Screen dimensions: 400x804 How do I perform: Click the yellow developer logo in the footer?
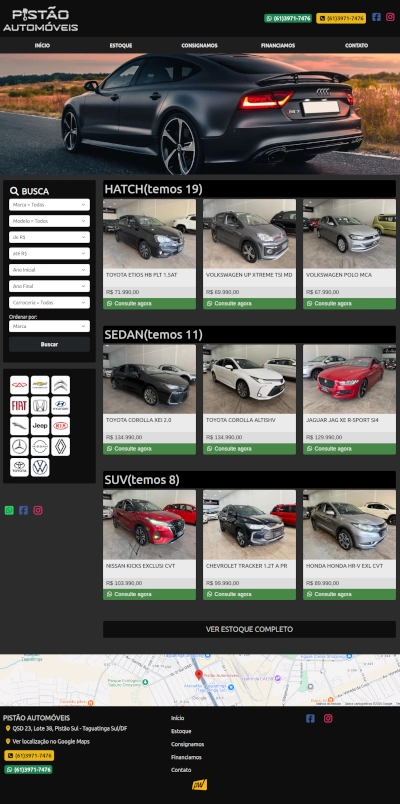pos(199,785)
